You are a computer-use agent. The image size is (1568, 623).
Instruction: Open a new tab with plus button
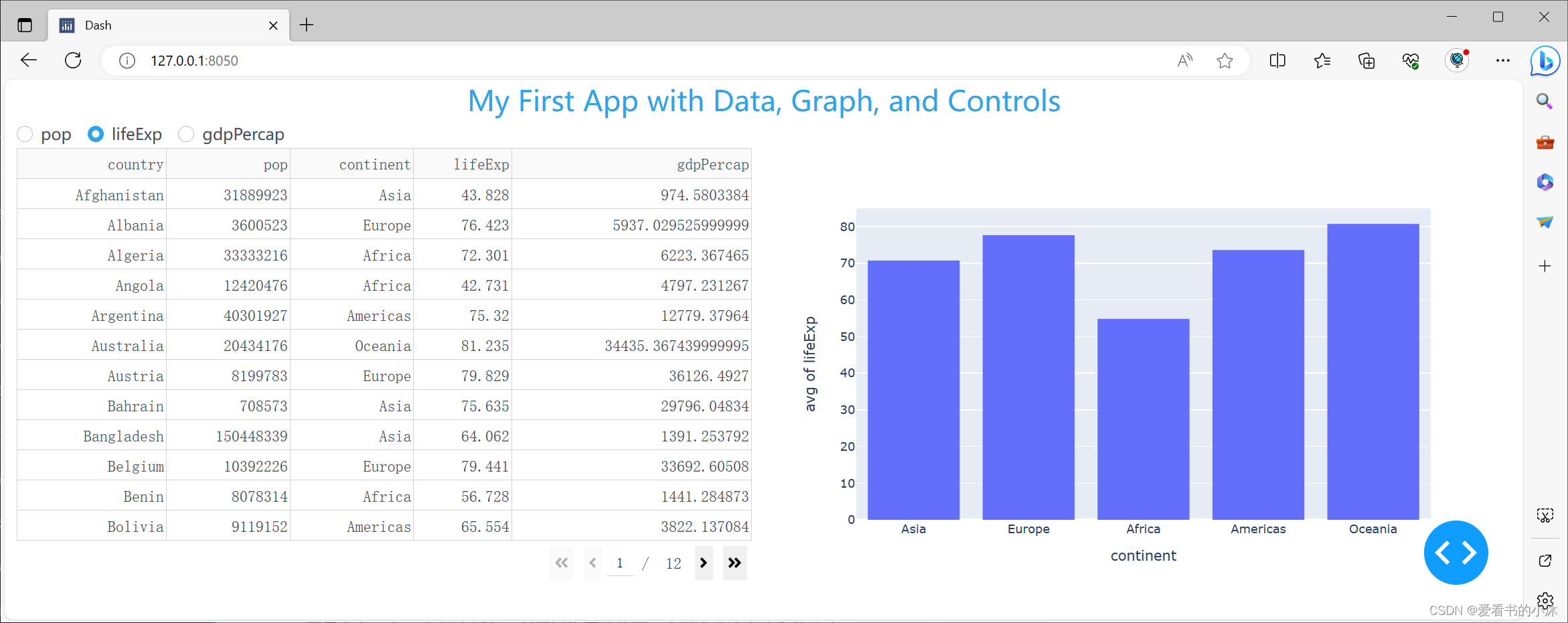point(307,25)
